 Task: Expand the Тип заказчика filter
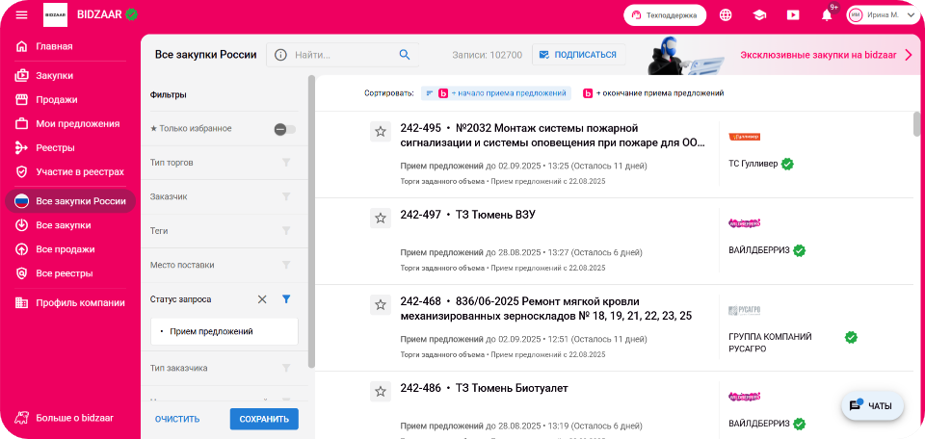pyautogui.click(x=224, y=368)
